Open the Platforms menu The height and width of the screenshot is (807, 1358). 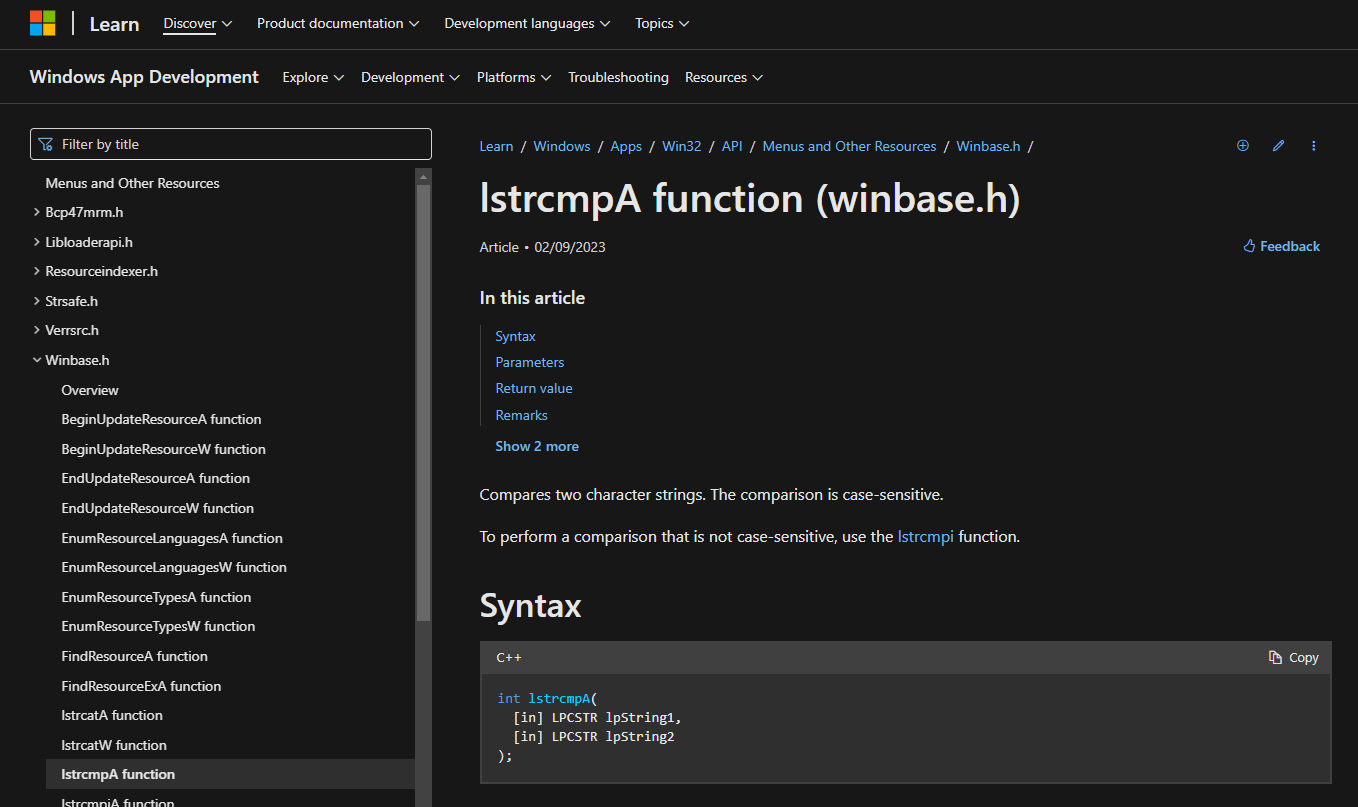tap(514, 77)
